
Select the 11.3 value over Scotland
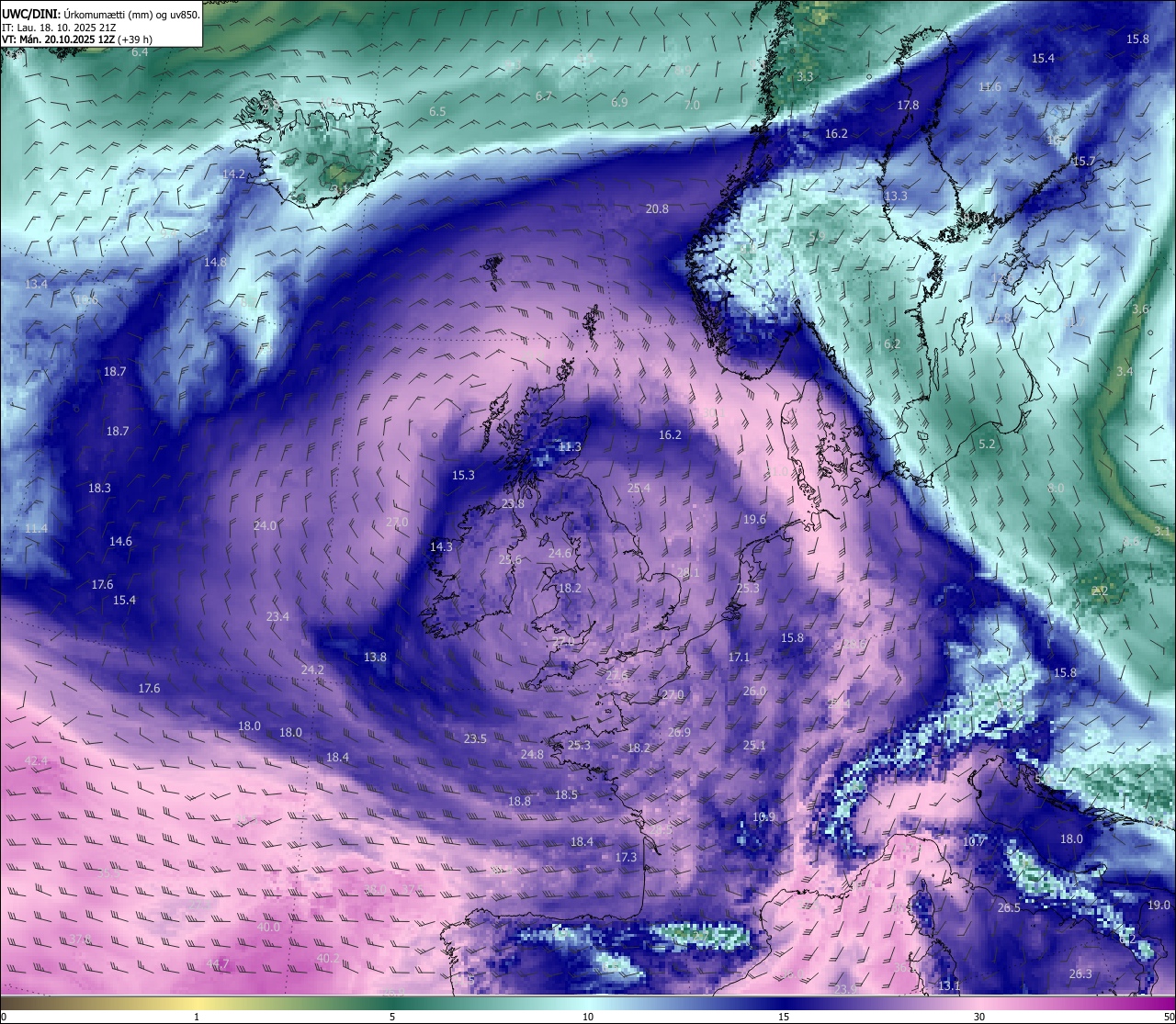click(570, 446)
